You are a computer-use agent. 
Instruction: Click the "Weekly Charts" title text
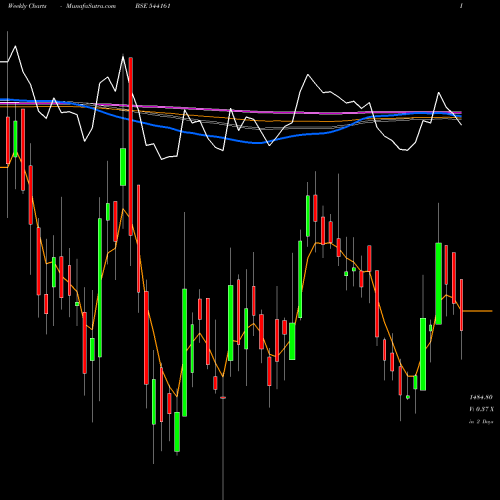pos(27,6)
